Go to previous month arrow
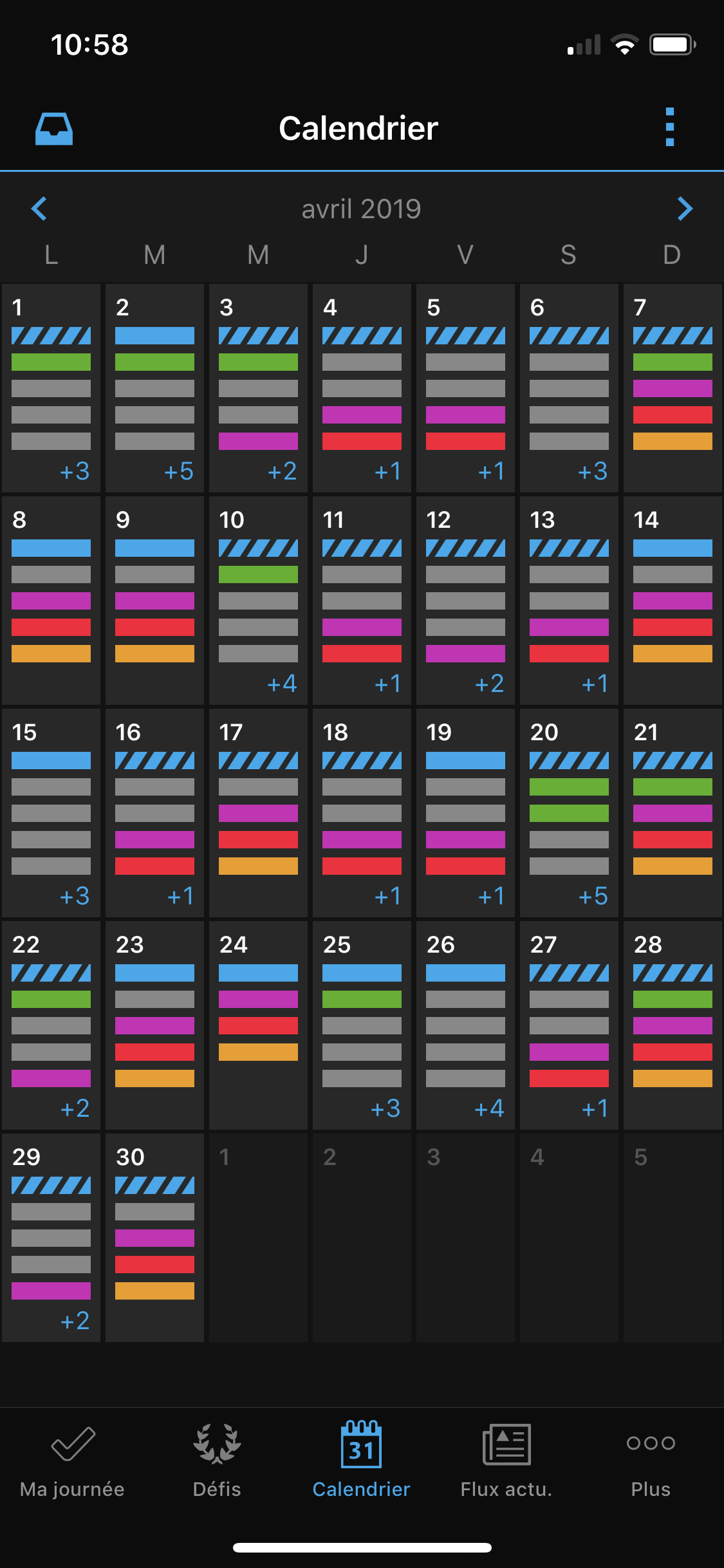This screenshot has height=1568, width=724. point(39,209)
